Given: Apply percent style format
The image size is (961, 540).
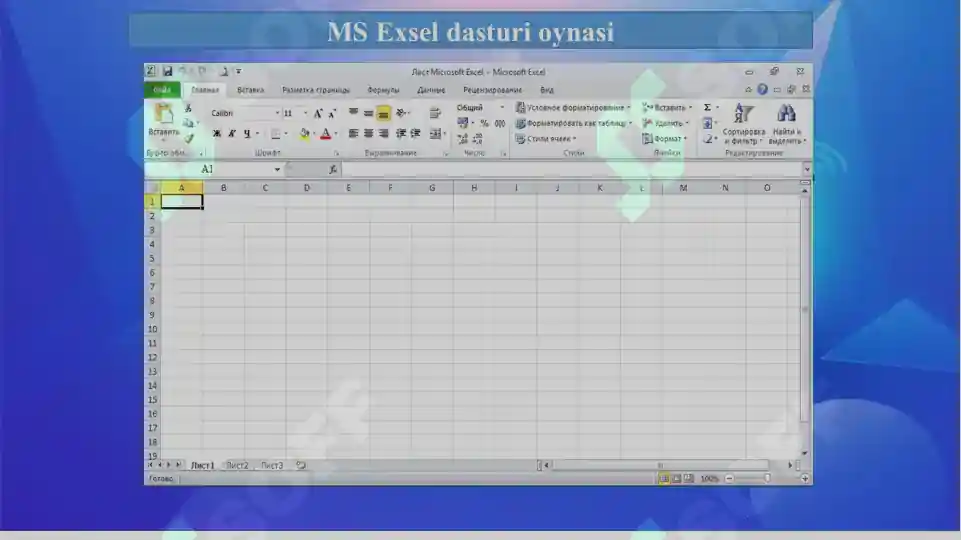Looking at the screenshot, I should coord(484,124).
